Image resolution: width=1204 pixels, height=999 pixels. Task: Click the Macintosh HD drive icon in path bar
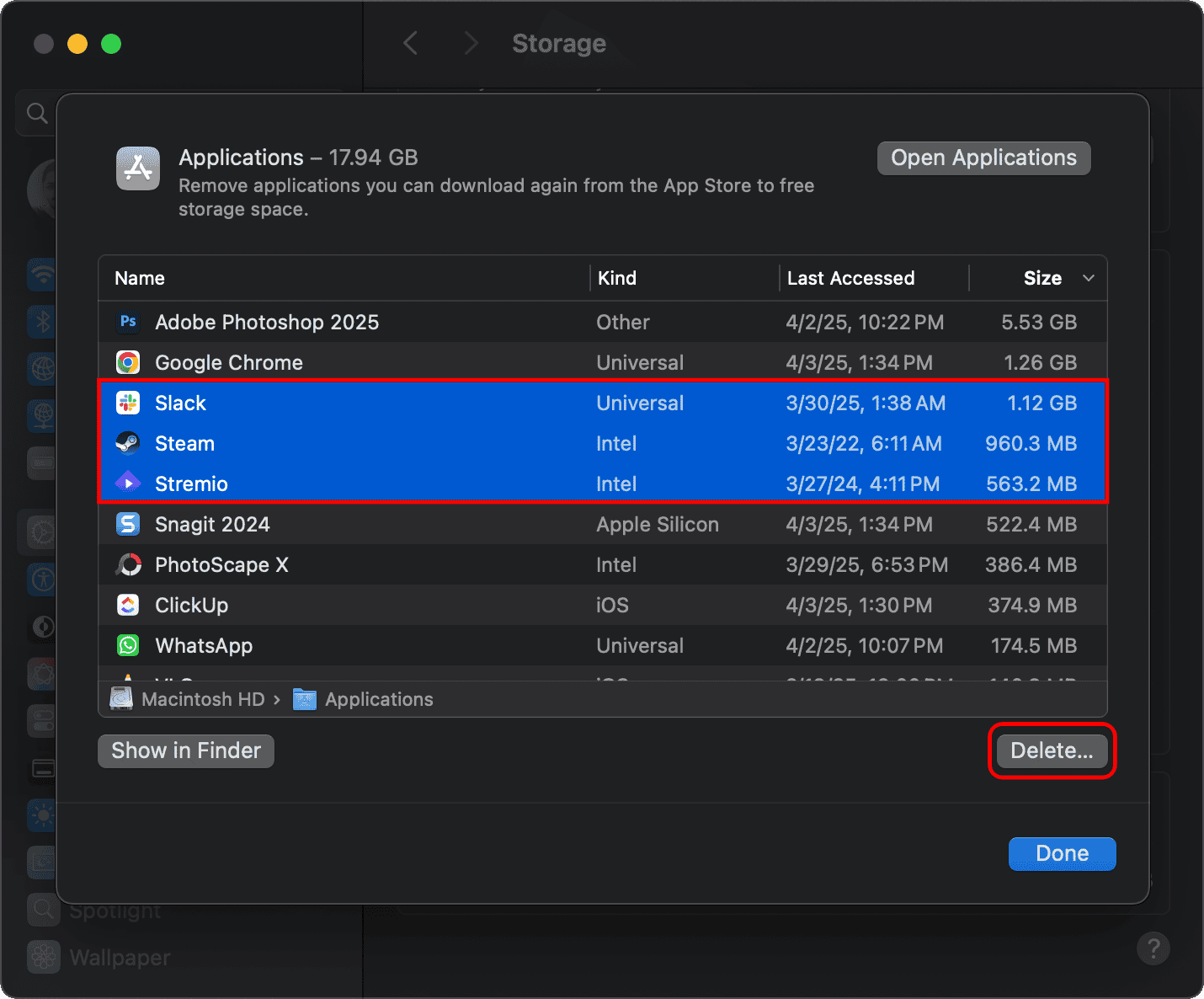122,699
